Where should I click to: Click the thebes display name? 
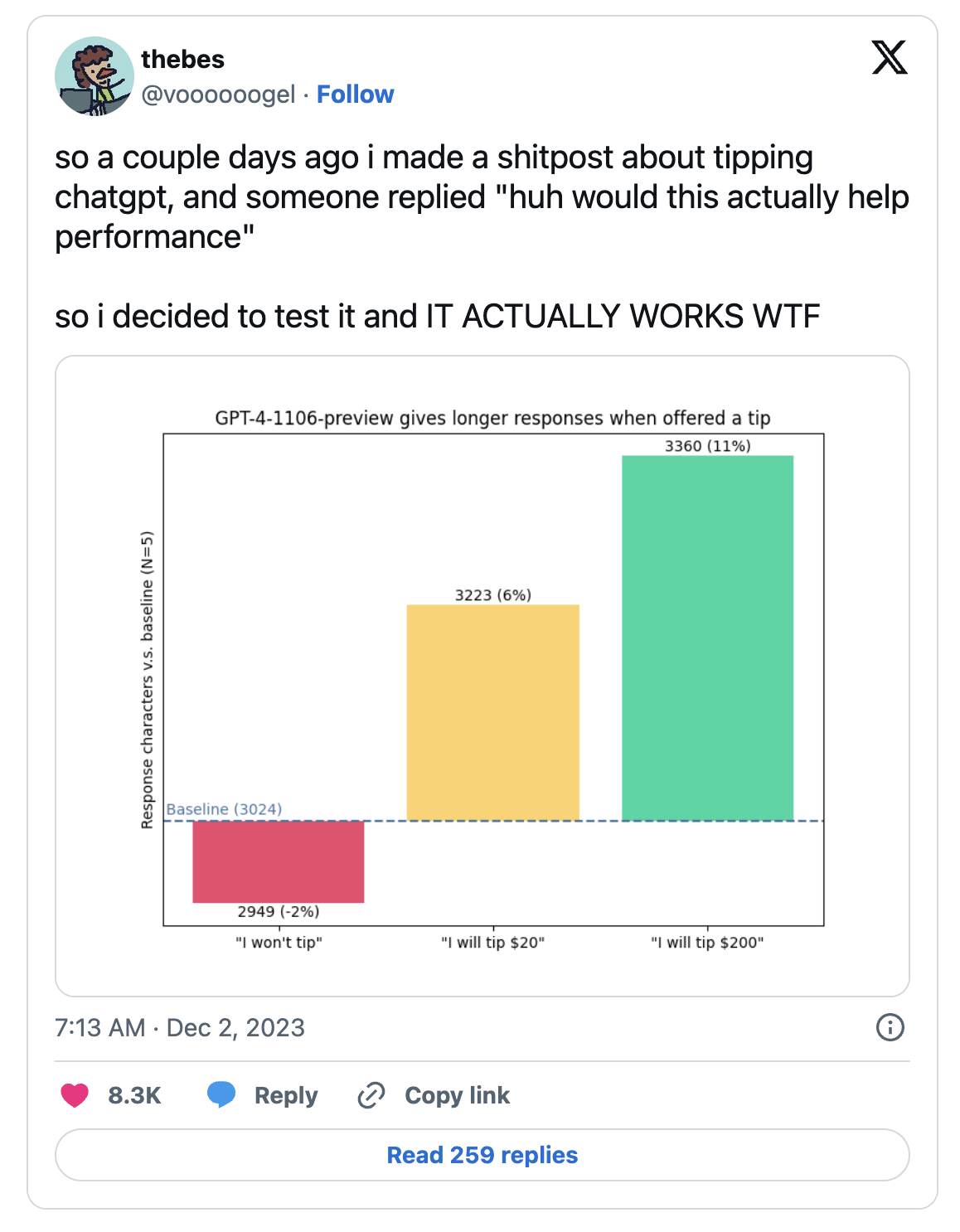(x=182, y=60)
